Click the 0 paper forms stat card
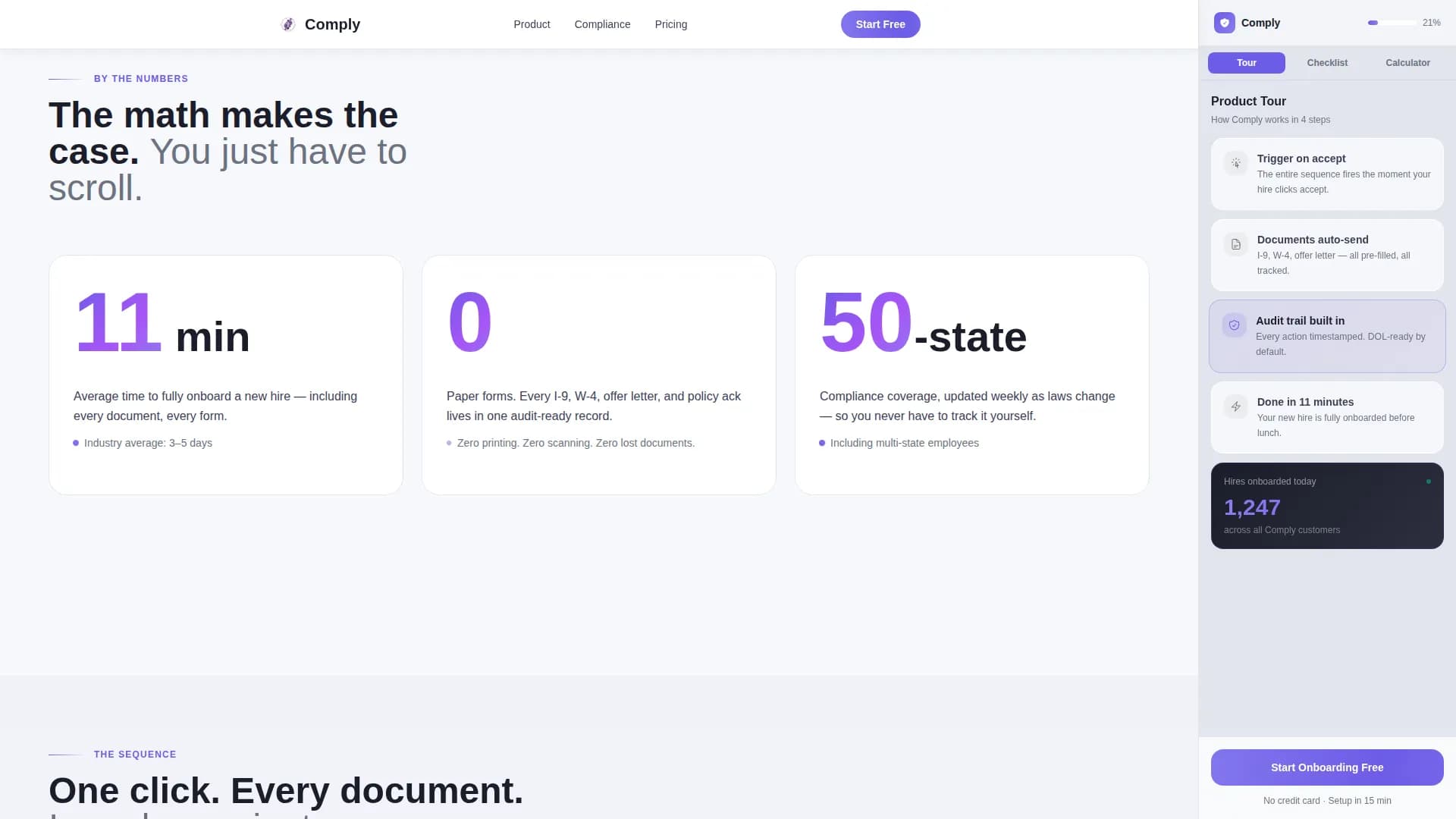Viewport: 1456px width, 819px height. [599, 375]
